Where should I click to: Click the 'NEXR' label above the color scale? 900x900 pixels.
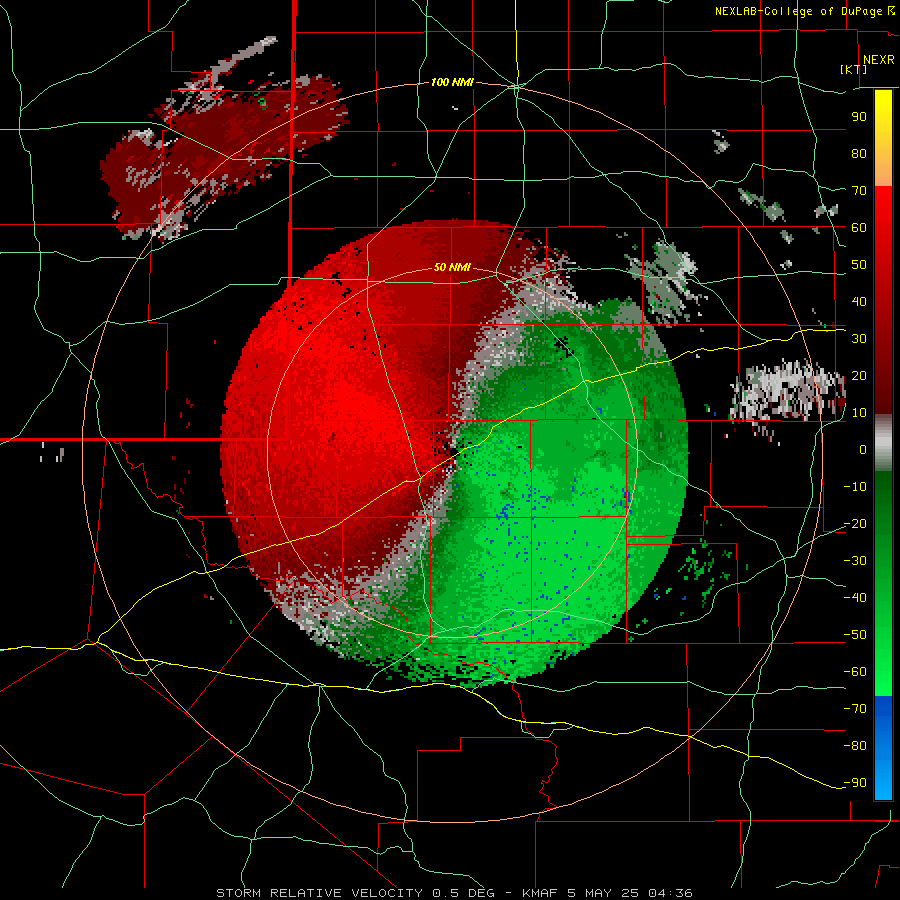coord(879,60)
